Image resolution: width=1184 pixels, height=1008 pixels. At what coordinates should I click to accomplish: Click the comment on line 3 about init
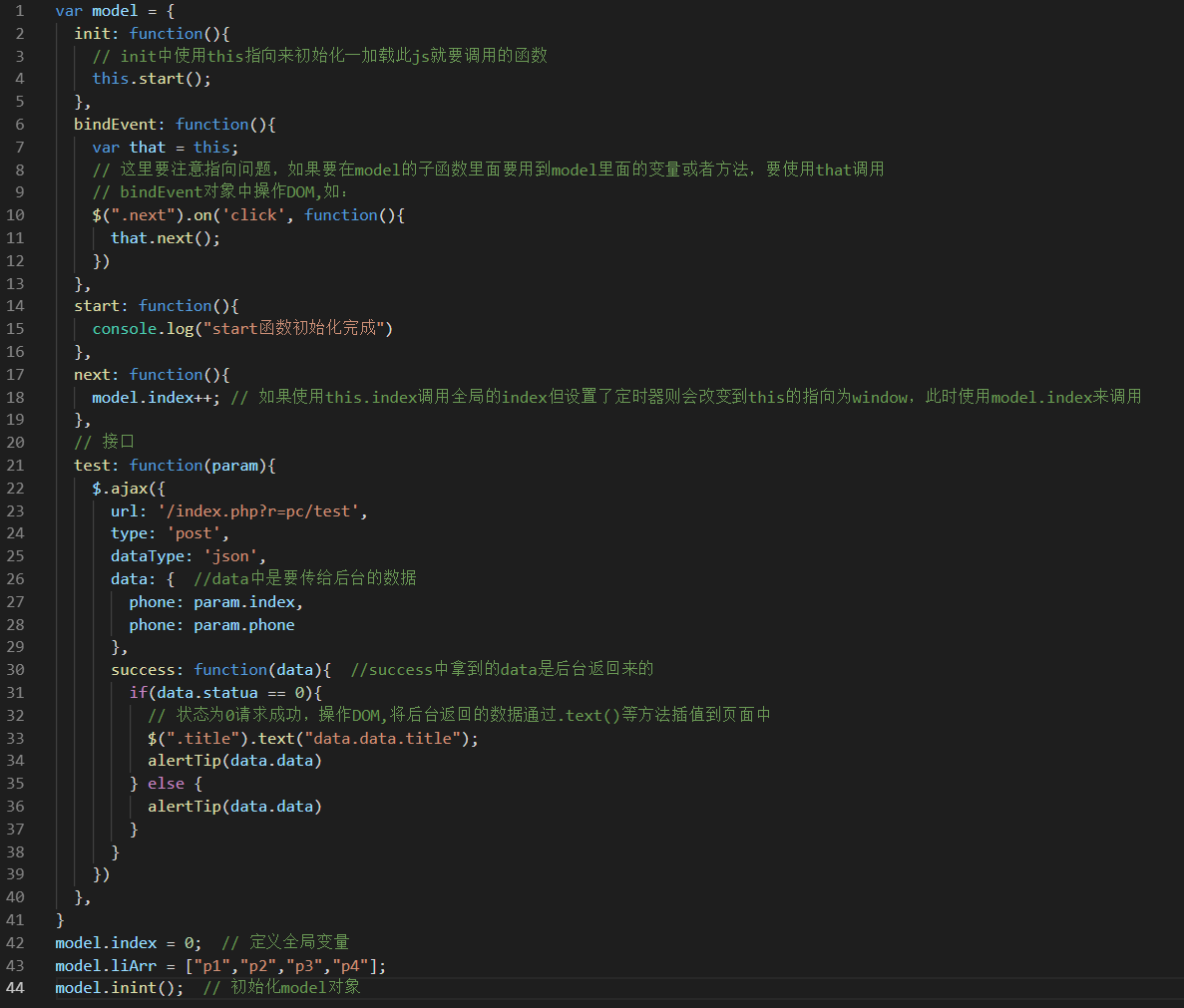(x=320, y=56)
